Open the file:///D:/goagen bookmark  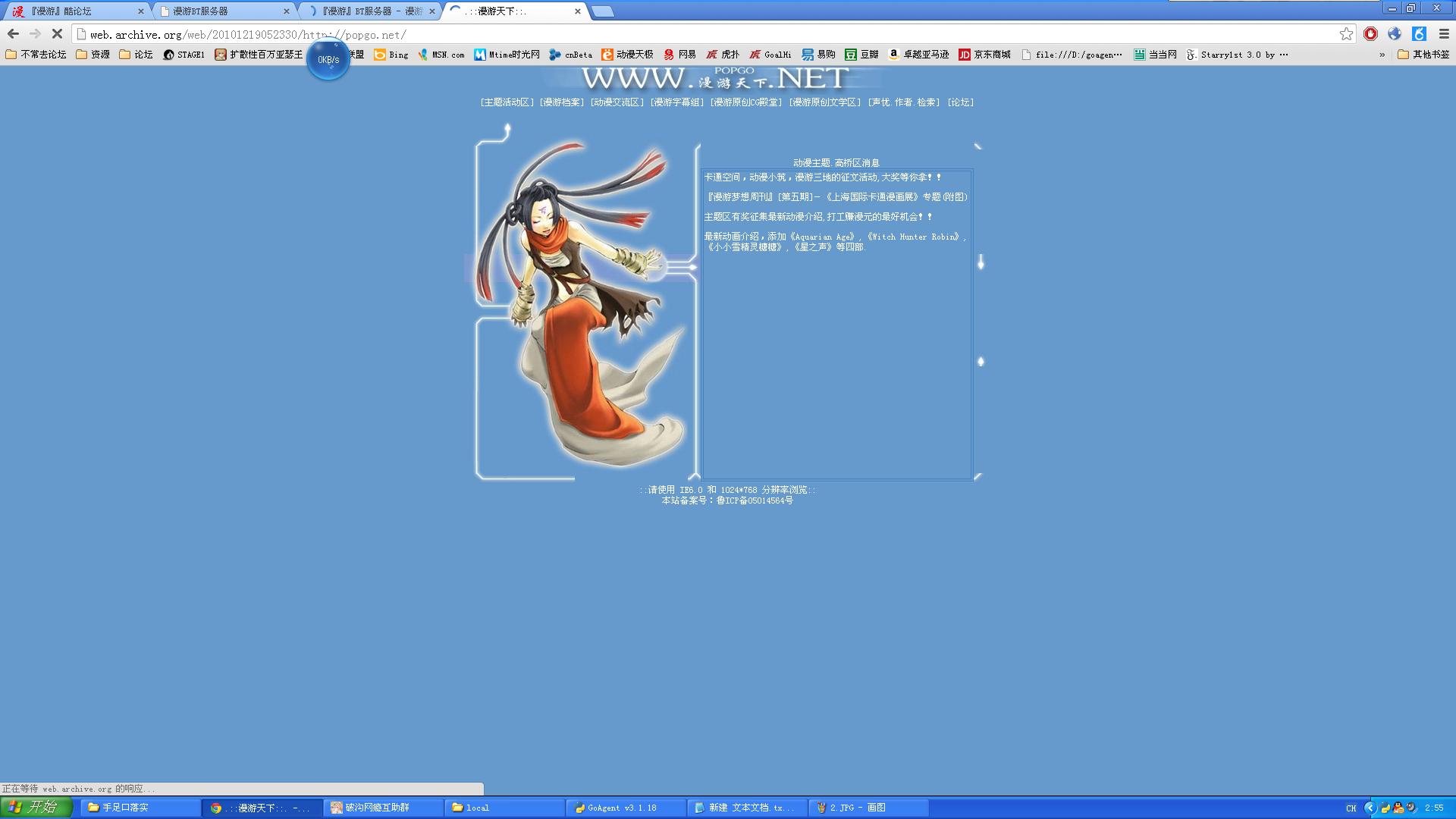pyautogui.click(x=1072, y=55)
